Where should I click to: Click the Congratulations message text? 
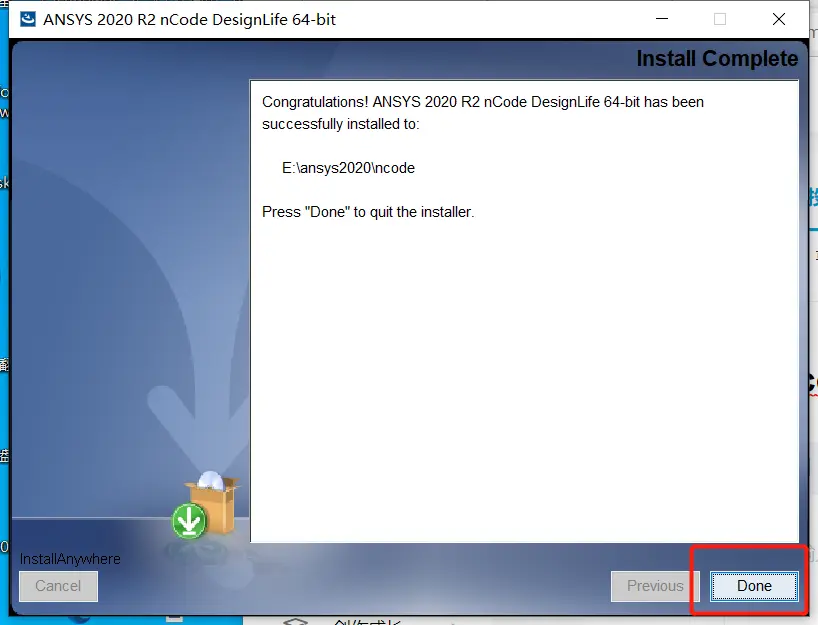tap(483, 113)
